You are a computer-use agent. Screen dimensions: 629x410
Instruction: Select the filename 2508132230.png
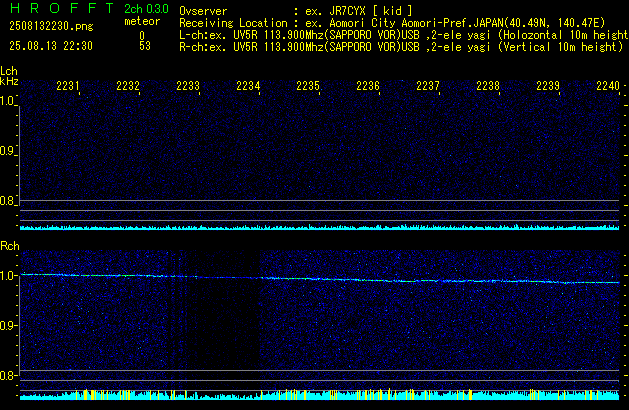51,26
